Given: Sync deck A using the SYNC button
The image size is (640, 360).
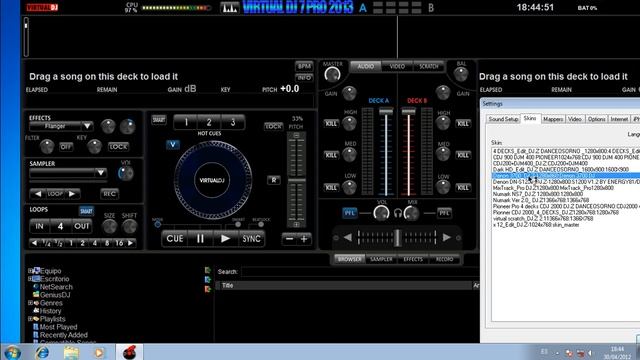Looking at the screenshot, I should 251,239.
